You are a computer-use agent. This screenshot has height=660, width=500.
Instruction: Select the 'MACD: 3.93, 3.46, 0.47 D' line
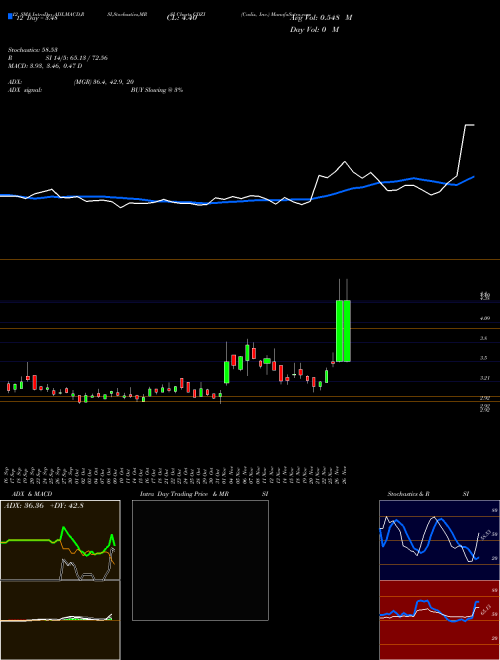tap(45, 66)
